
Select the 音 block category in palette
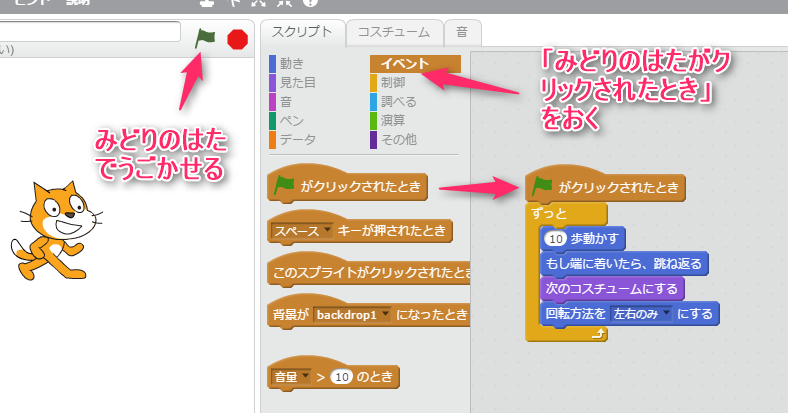(285, 101)
